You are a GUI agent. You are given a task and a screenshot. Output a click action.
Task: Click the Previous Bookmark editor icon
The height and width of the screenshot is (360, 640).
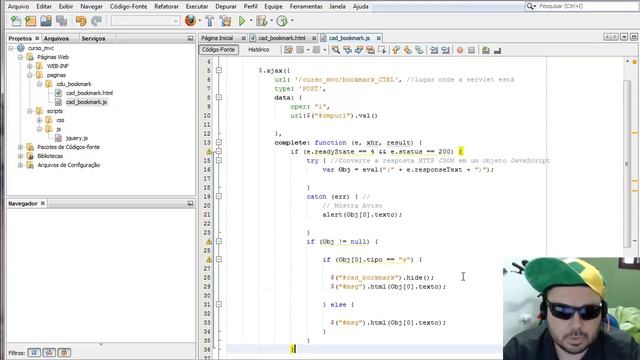[396, 50]
